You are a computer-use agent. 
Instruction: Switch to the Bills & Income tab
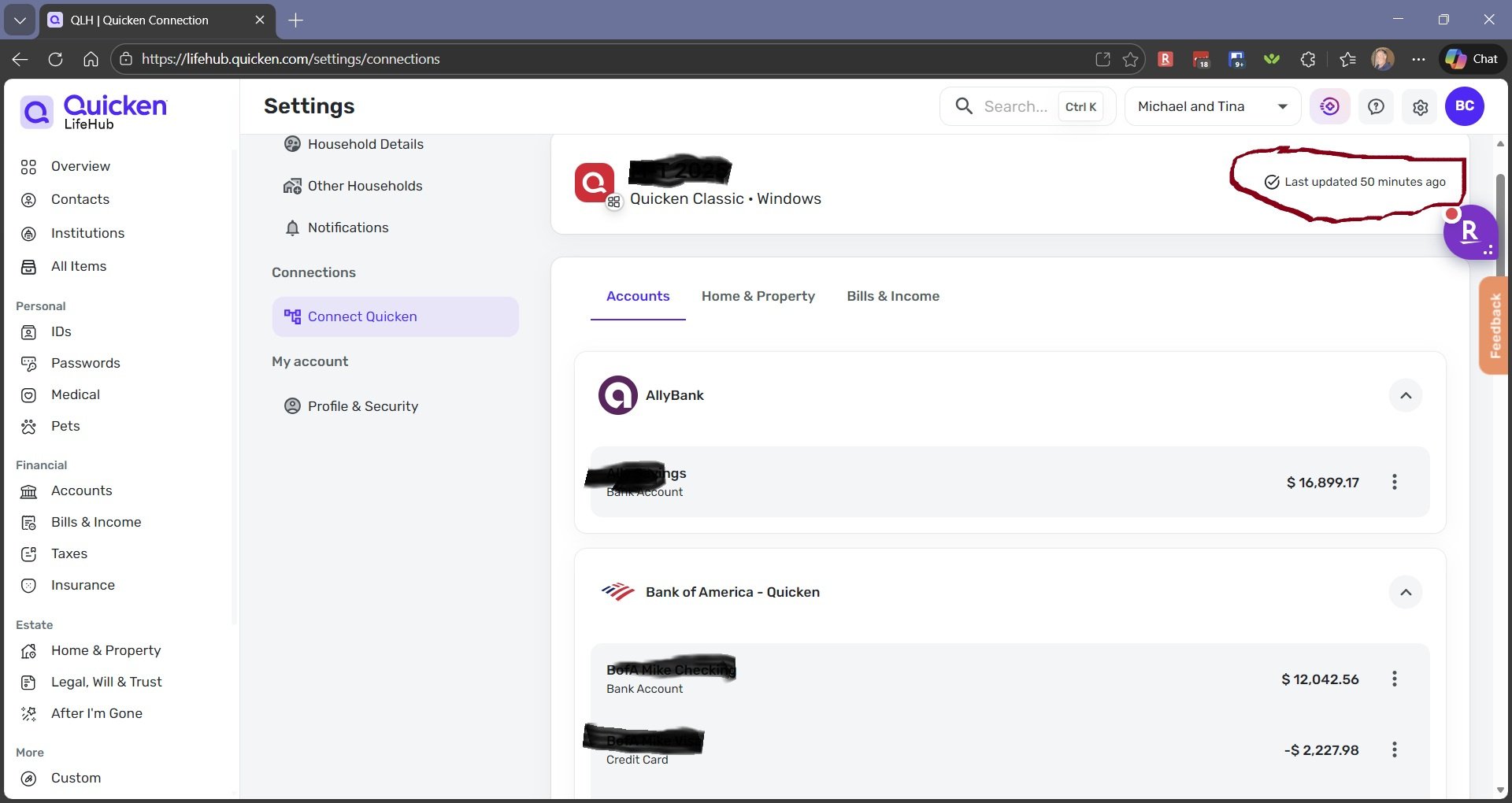point(892,296)
